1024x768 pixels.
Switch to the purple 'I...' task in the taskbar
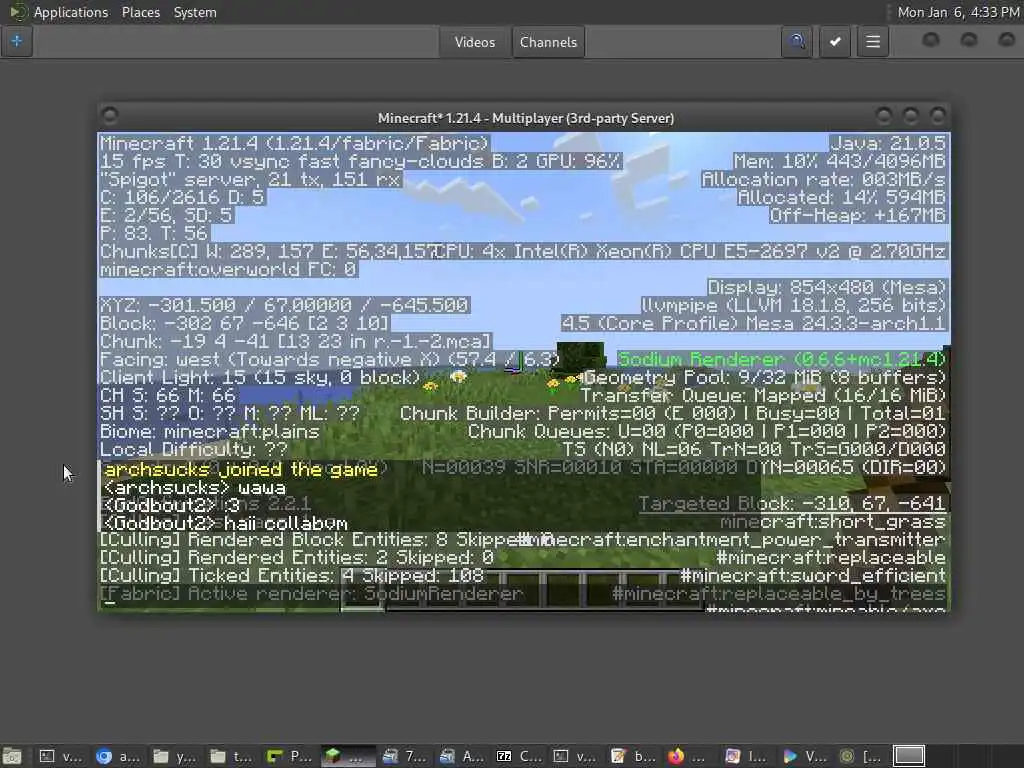pyautogui.click(x=746, y=756)
